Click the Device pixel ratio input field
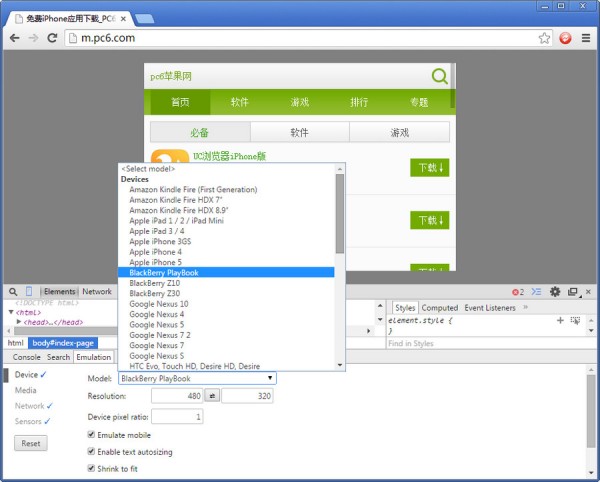This screenshot has width=600, height=482. pos(177,416)
